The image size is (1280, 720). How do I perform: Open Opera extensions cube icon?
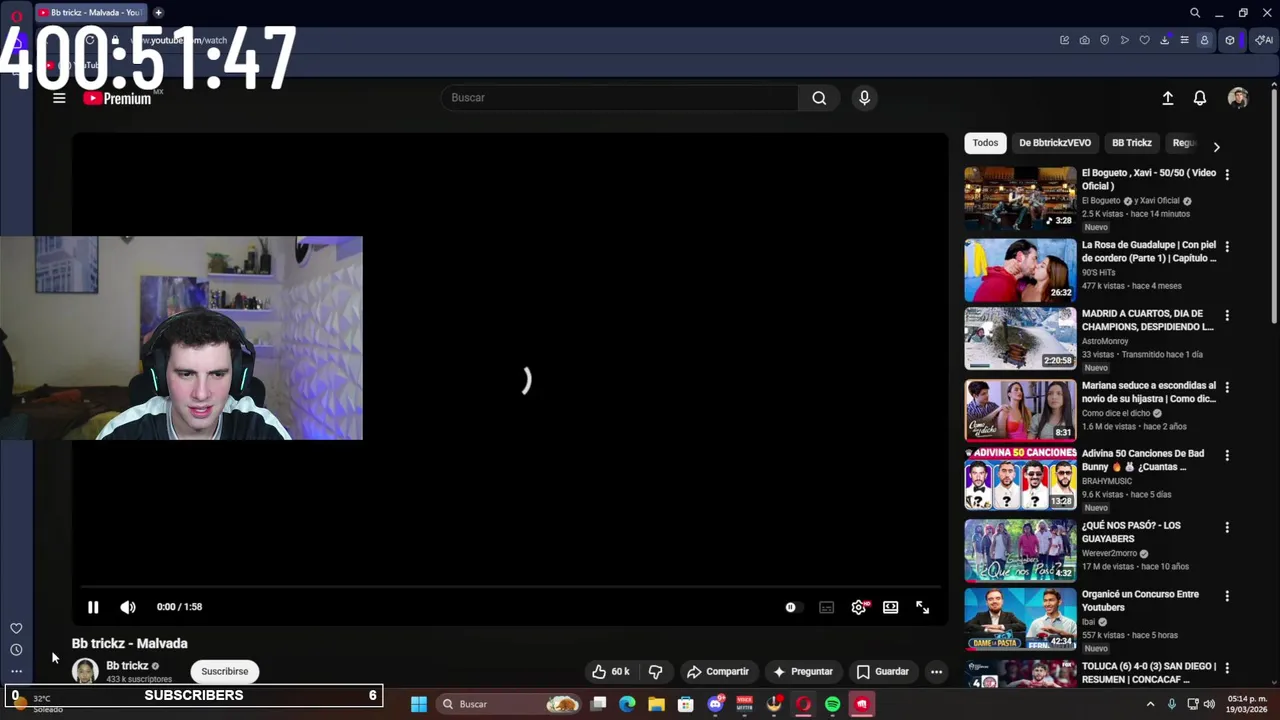[x=1230, y=40]
